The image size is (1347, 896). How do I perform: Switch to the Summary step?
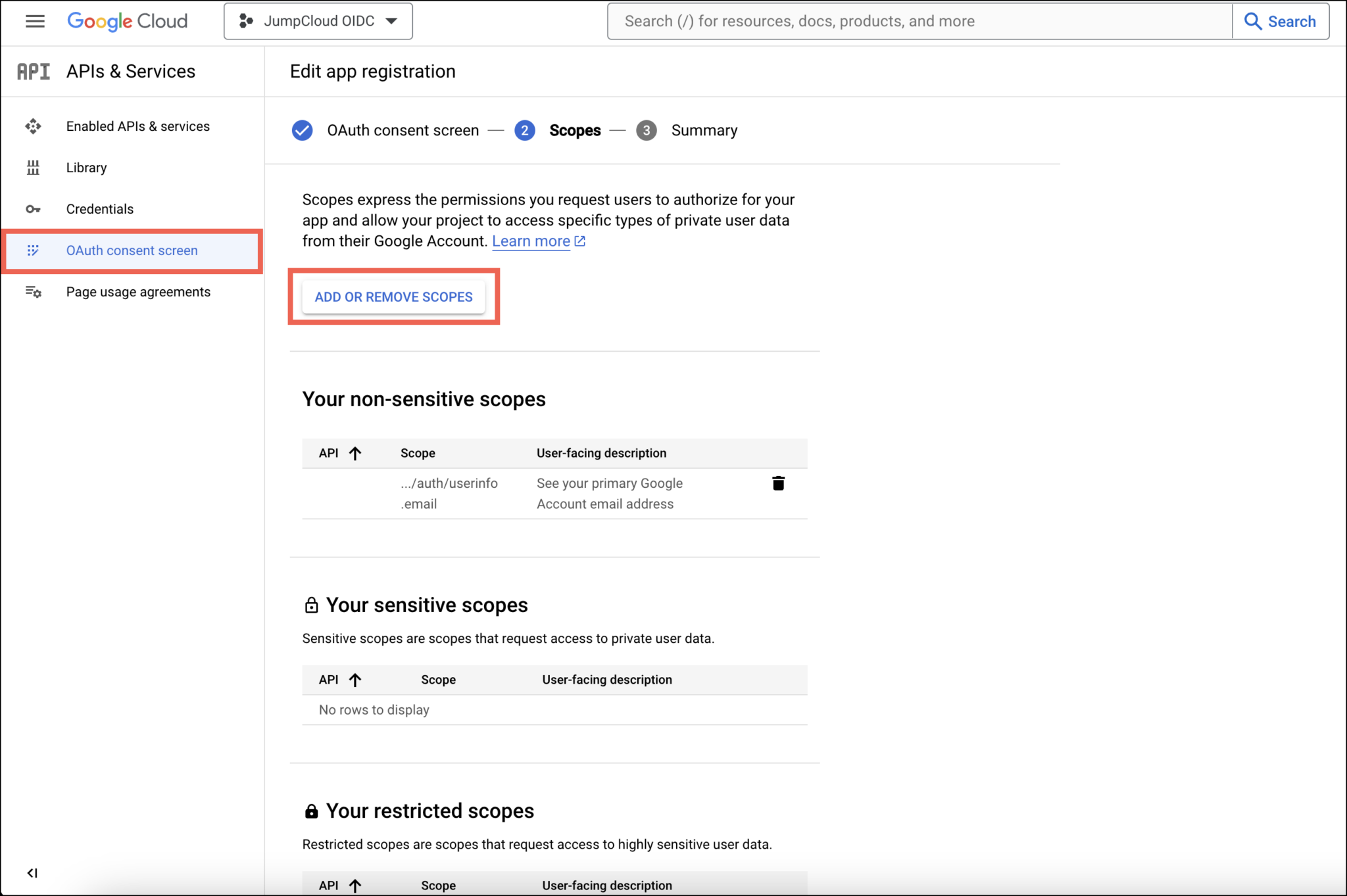(704, 130)
